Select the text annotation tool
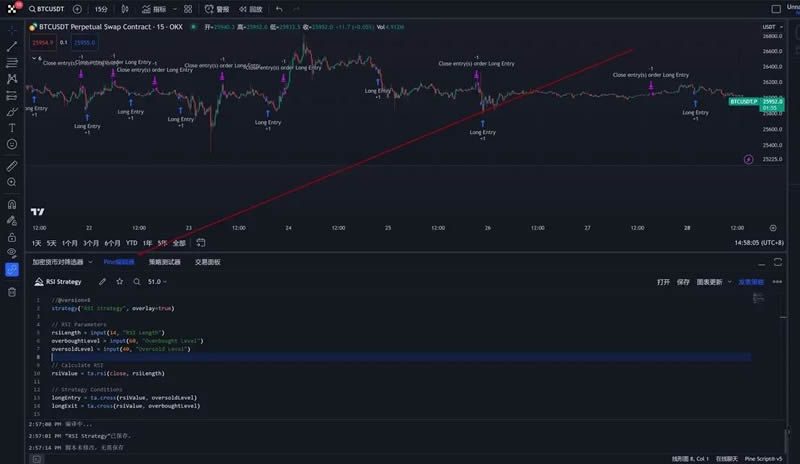Viewport: 800px width, 464px height. point(12,128)
